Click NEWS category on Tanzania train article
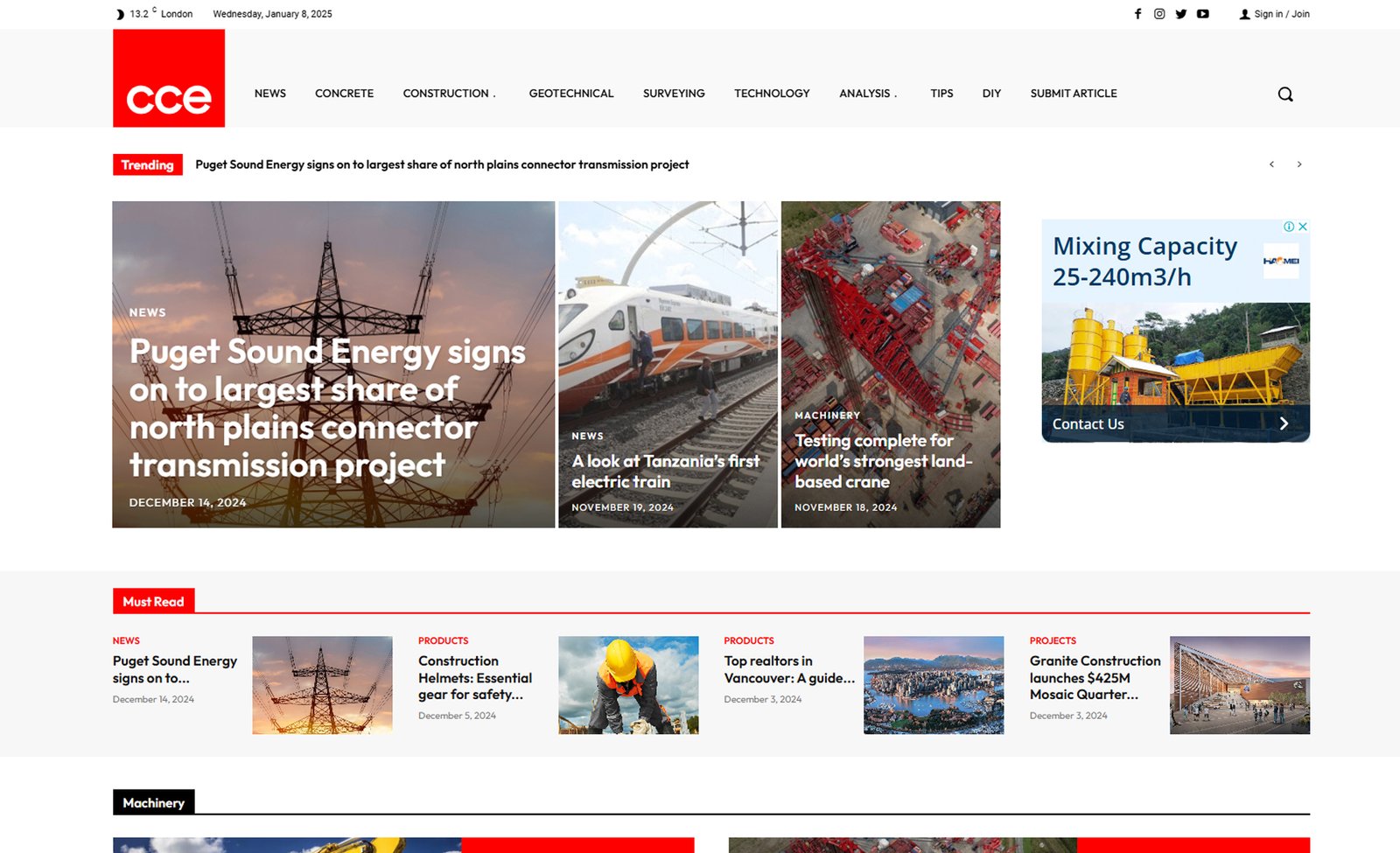This screenshot has width=1400, height=853. pos(587,436)
